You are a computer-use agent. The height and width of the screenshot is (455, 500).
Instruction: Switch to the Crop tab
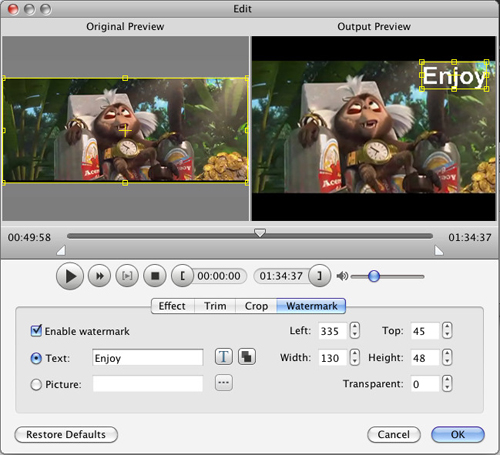(256, 306)
